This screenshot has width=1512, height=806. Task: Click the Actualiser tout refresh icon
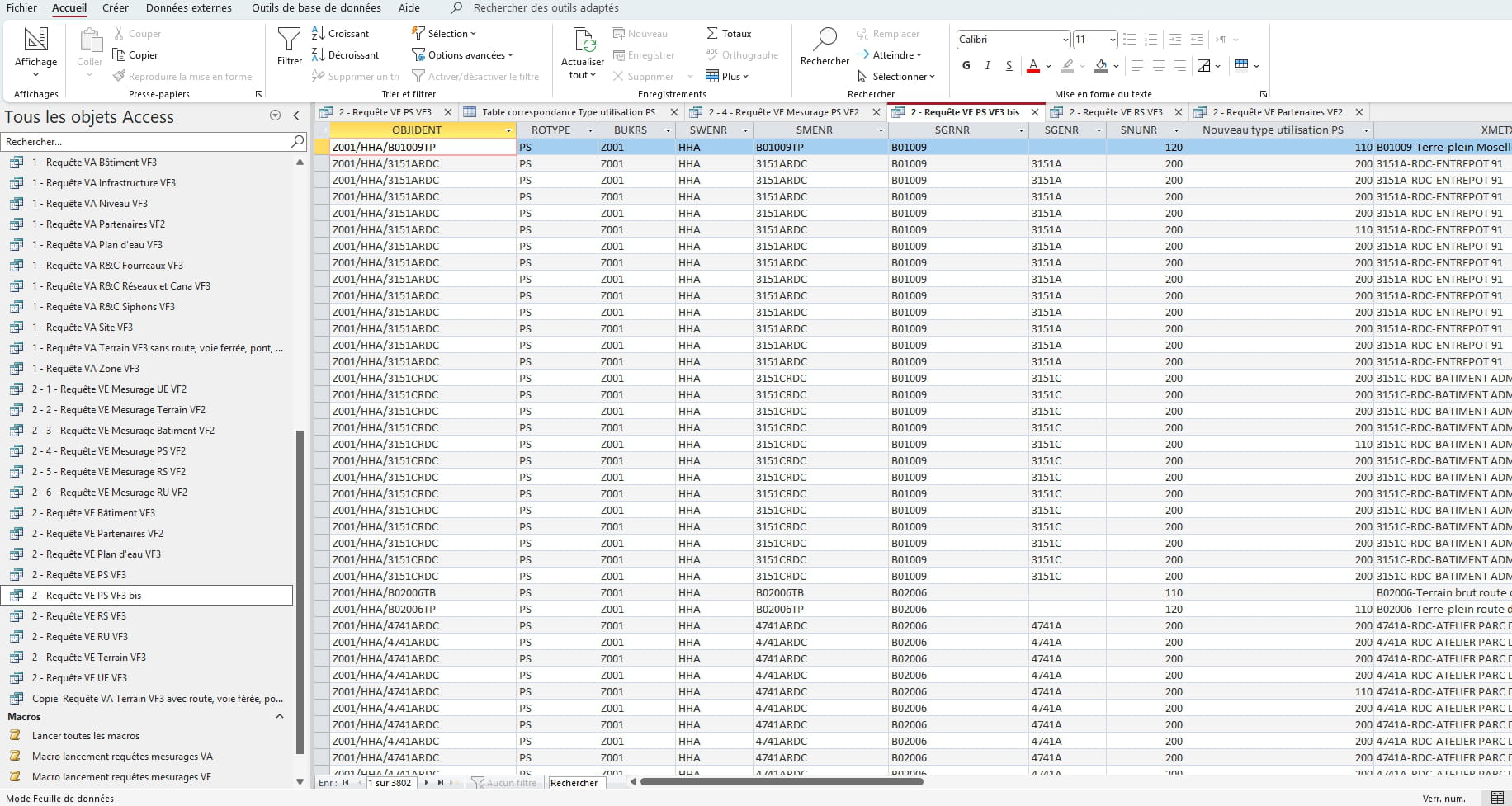click(x=583, y=40)
